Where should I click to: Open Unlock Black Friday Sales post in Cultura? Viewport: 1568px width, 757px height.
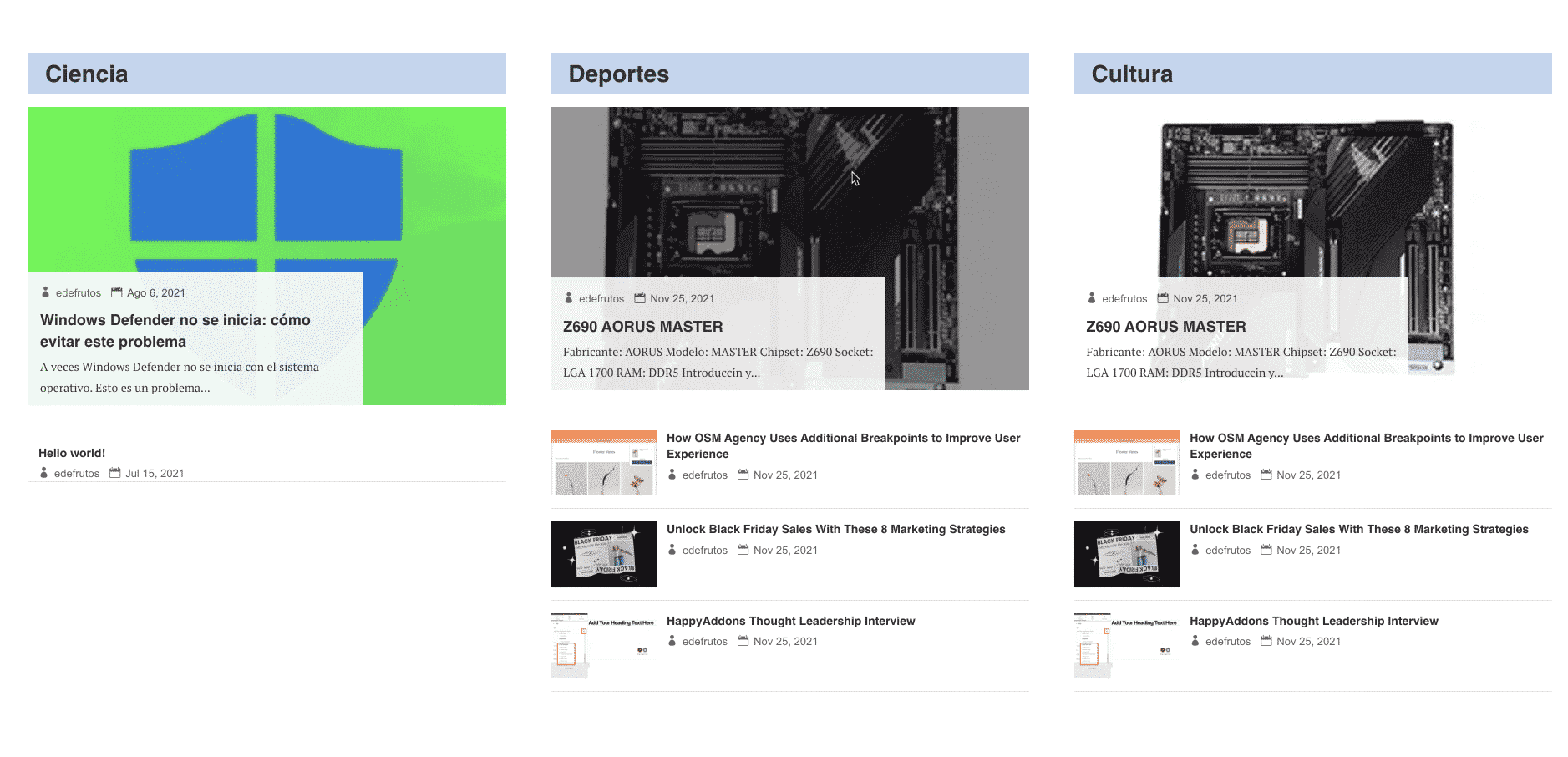1358,529
